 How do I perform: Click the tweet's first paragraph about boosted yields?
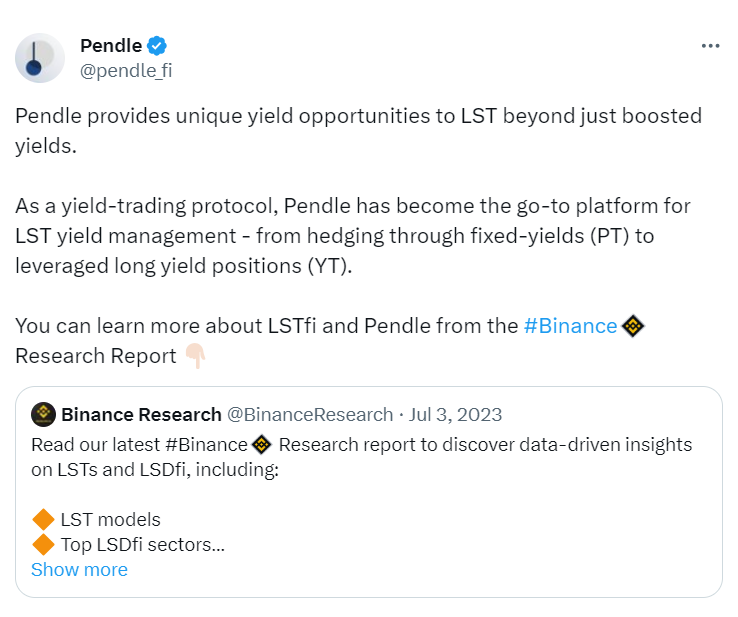[359, 131]
